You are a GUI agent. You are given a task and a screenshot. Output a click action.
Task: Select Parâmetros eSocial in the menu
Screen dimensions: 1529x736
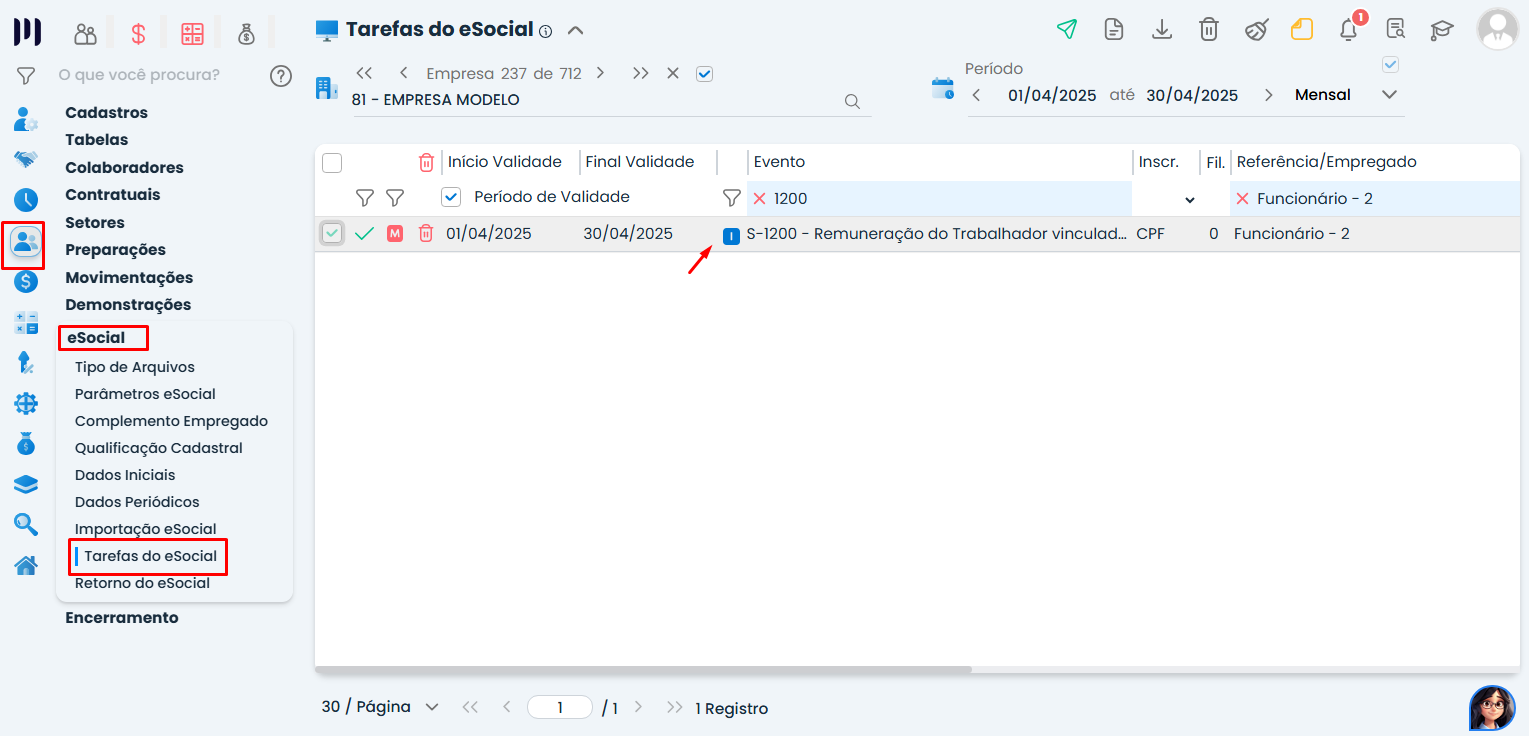point(145,394)
